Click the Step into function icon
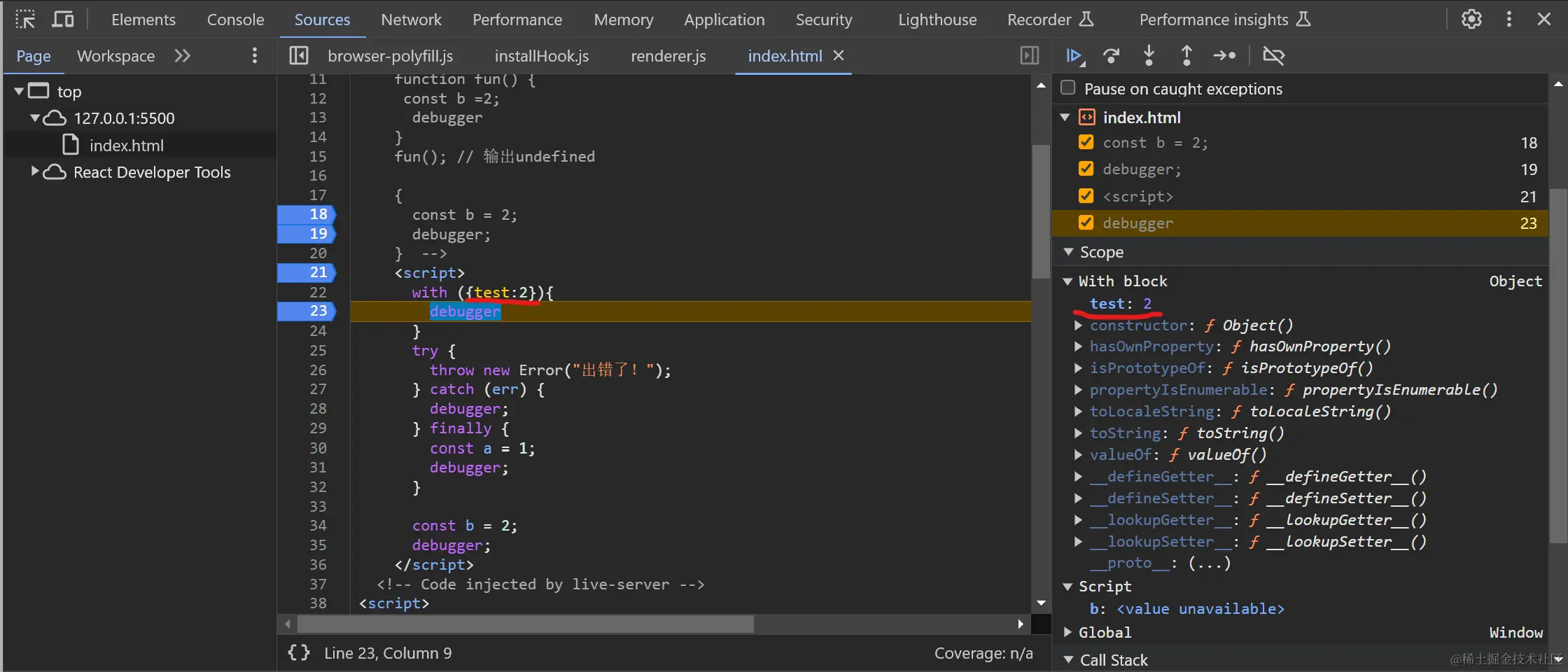This screenshot has height=672, width=1568. [1149, 55]
